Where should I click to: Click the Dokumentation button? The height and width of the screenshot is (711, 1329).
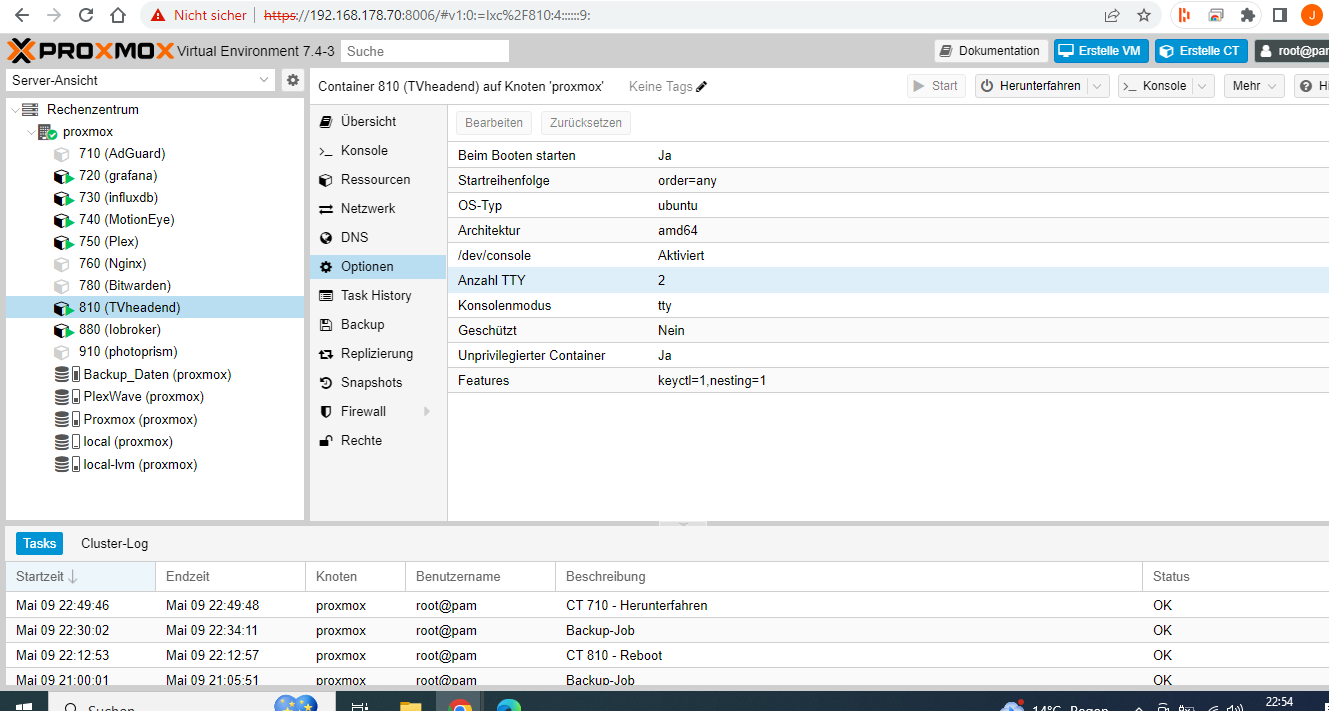[991, 51]
